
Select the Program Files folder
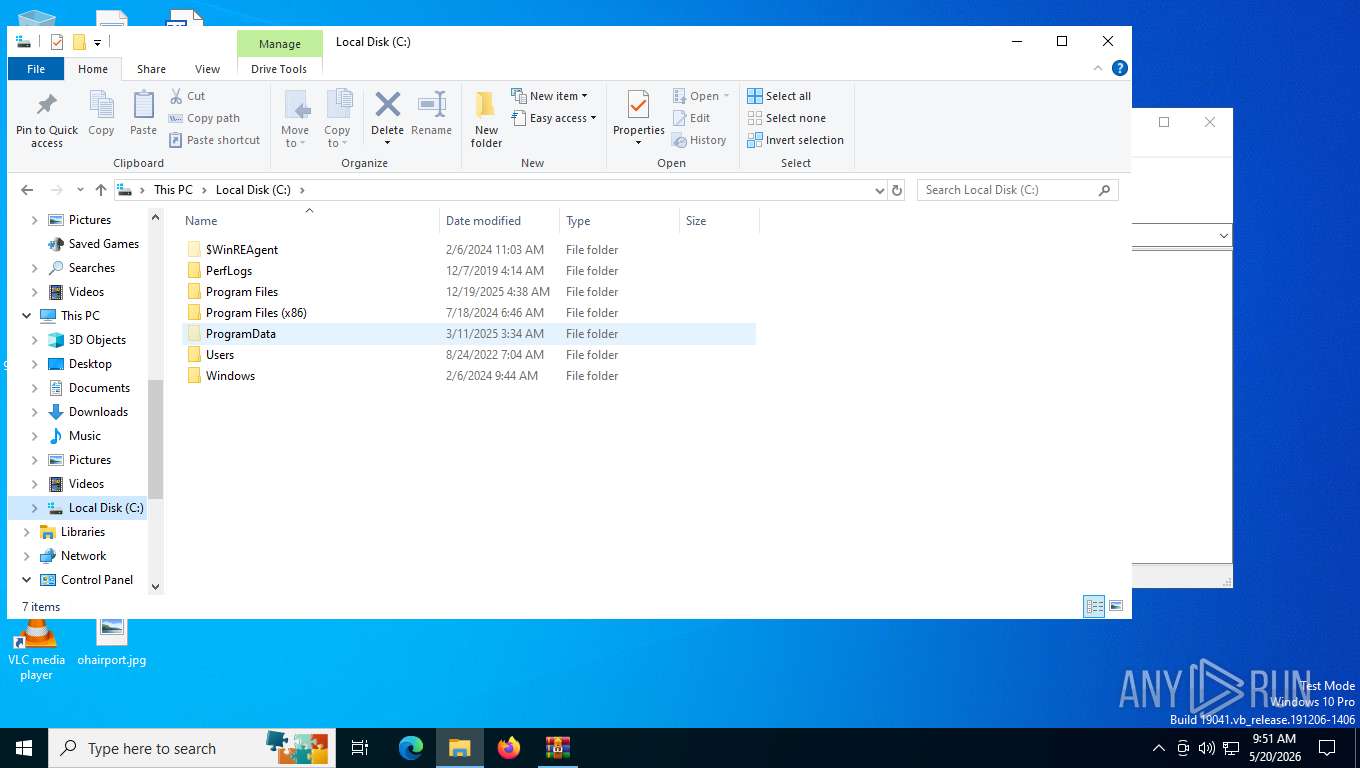pyautogui.click(x=469, y=292)
